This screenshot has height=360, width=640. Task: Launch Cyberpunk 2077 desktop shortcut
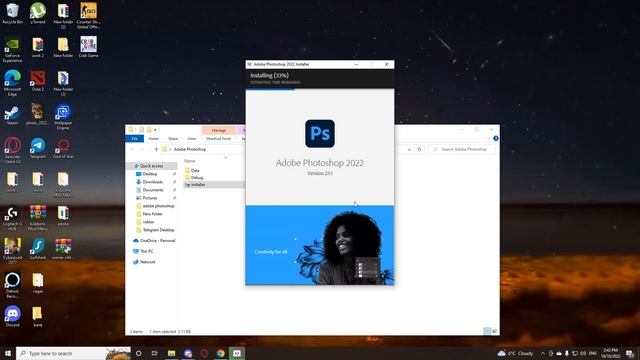(12, 251)
